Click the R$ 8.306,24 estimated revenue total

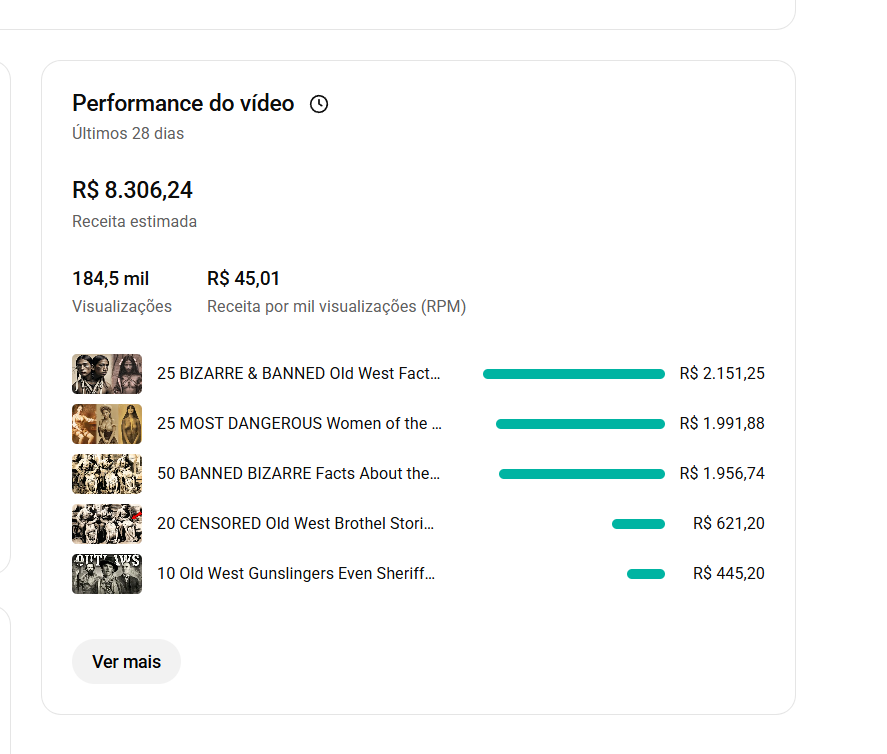[133, 190]
